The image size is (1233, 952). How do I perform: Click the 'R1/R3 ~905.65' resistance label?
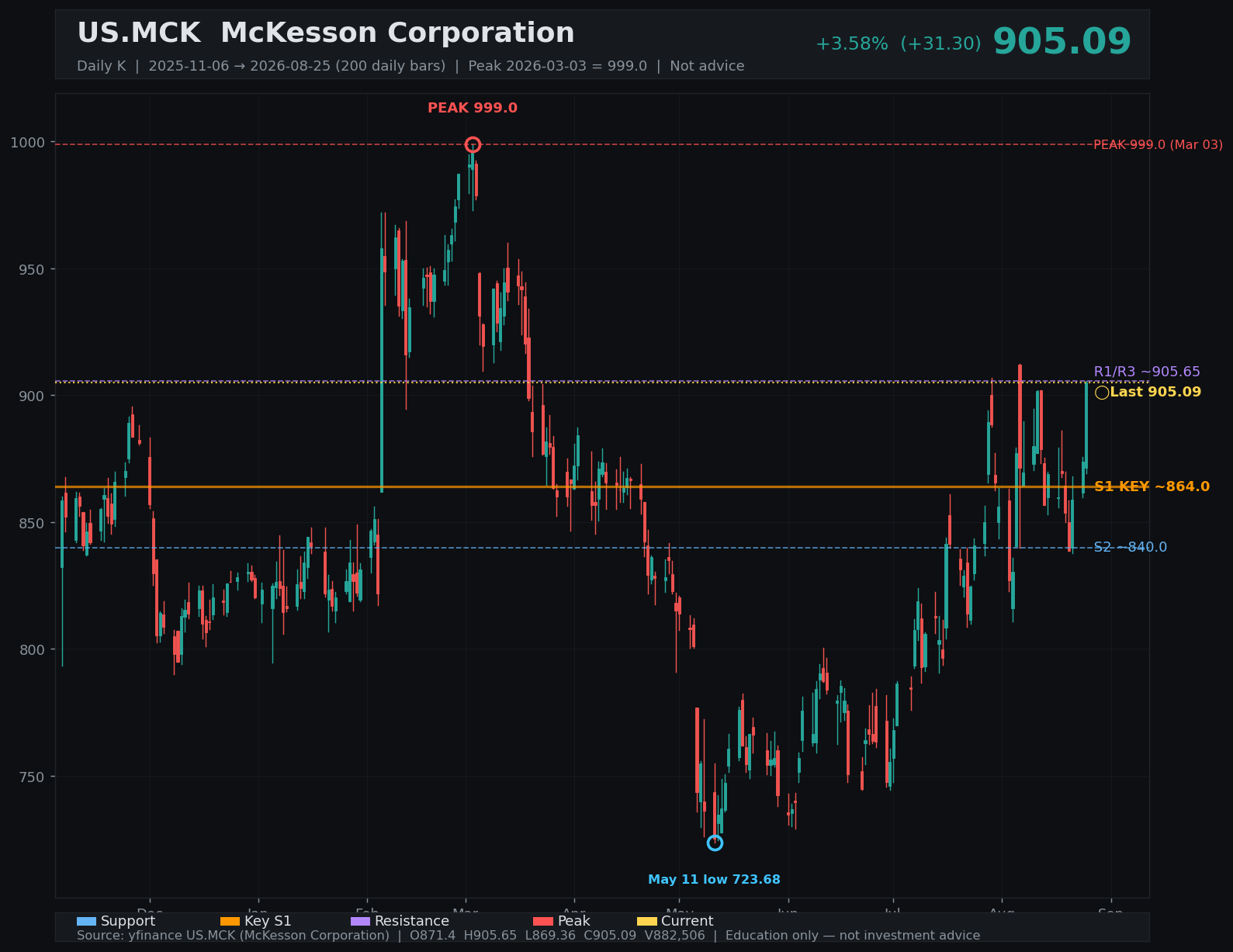pyautogui.click(x=1147, y=372)
